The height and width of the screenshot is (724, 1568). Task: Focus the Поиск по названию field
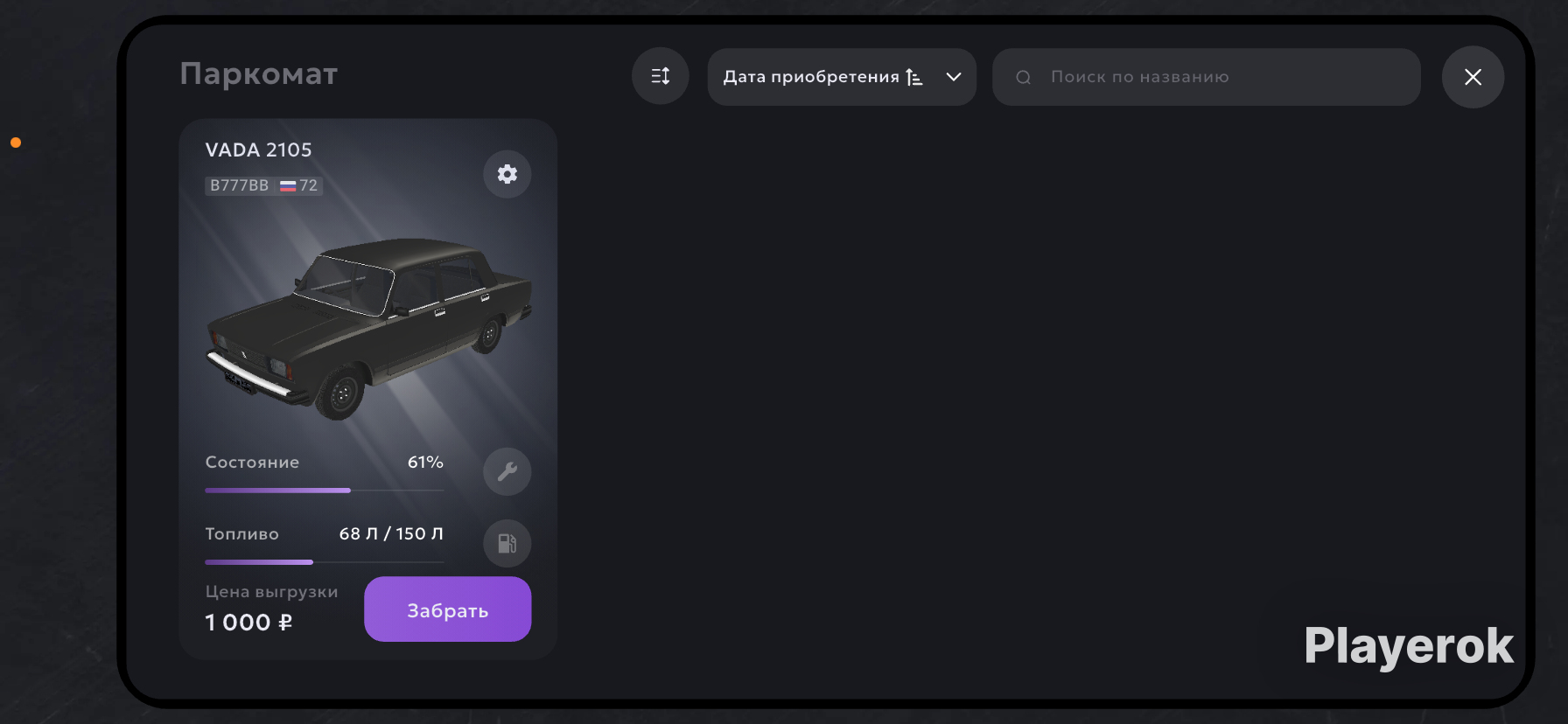(1206, 77)
